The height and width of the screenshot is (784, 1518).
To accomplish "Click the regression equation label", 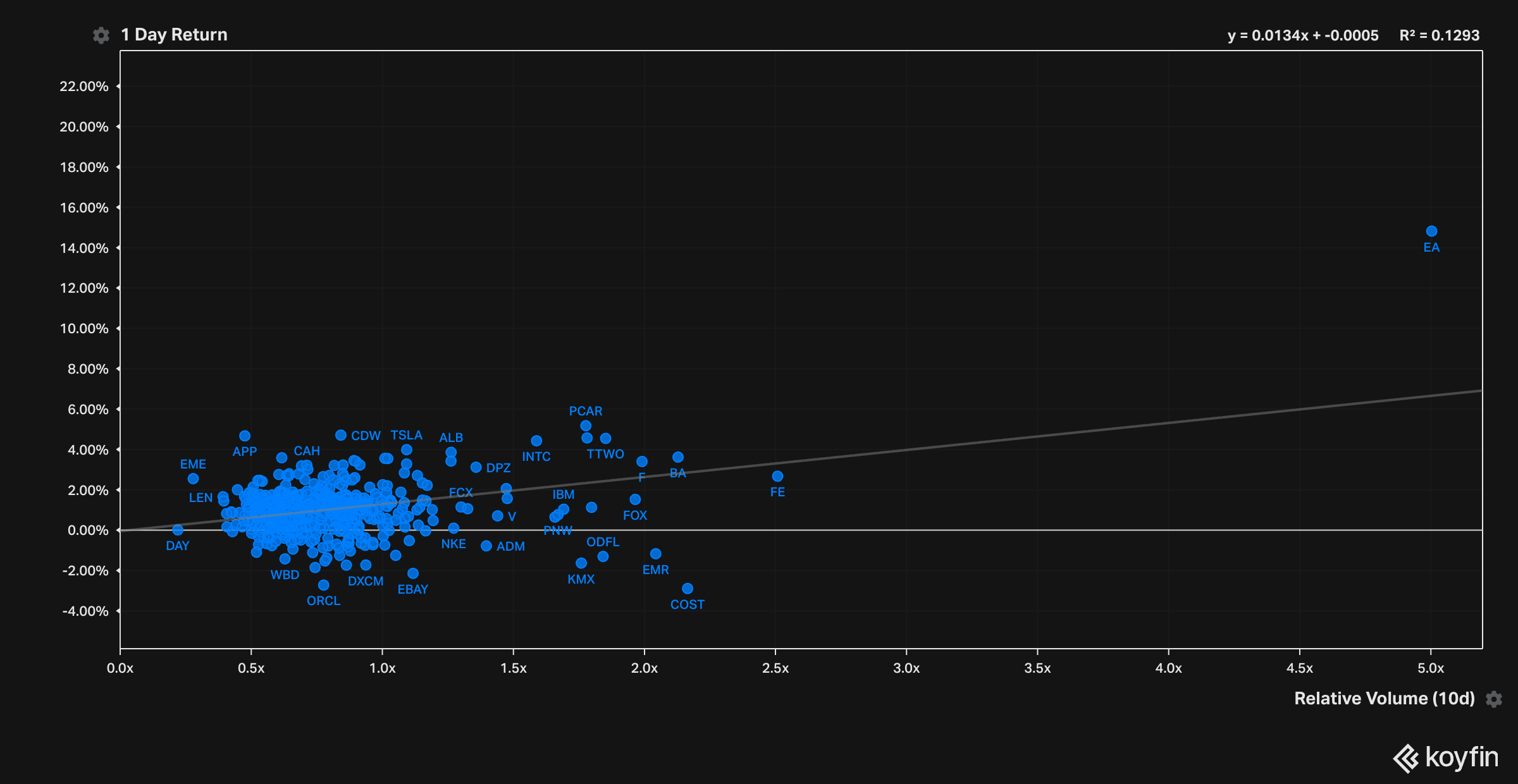I will click(x=1302, y=35).
